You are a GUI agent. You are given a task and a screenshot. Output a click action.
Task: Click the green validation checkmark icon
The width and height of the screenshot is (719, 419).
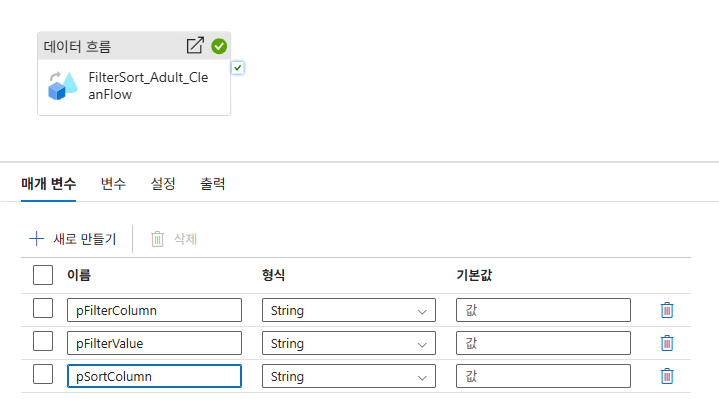coord(219,45)
